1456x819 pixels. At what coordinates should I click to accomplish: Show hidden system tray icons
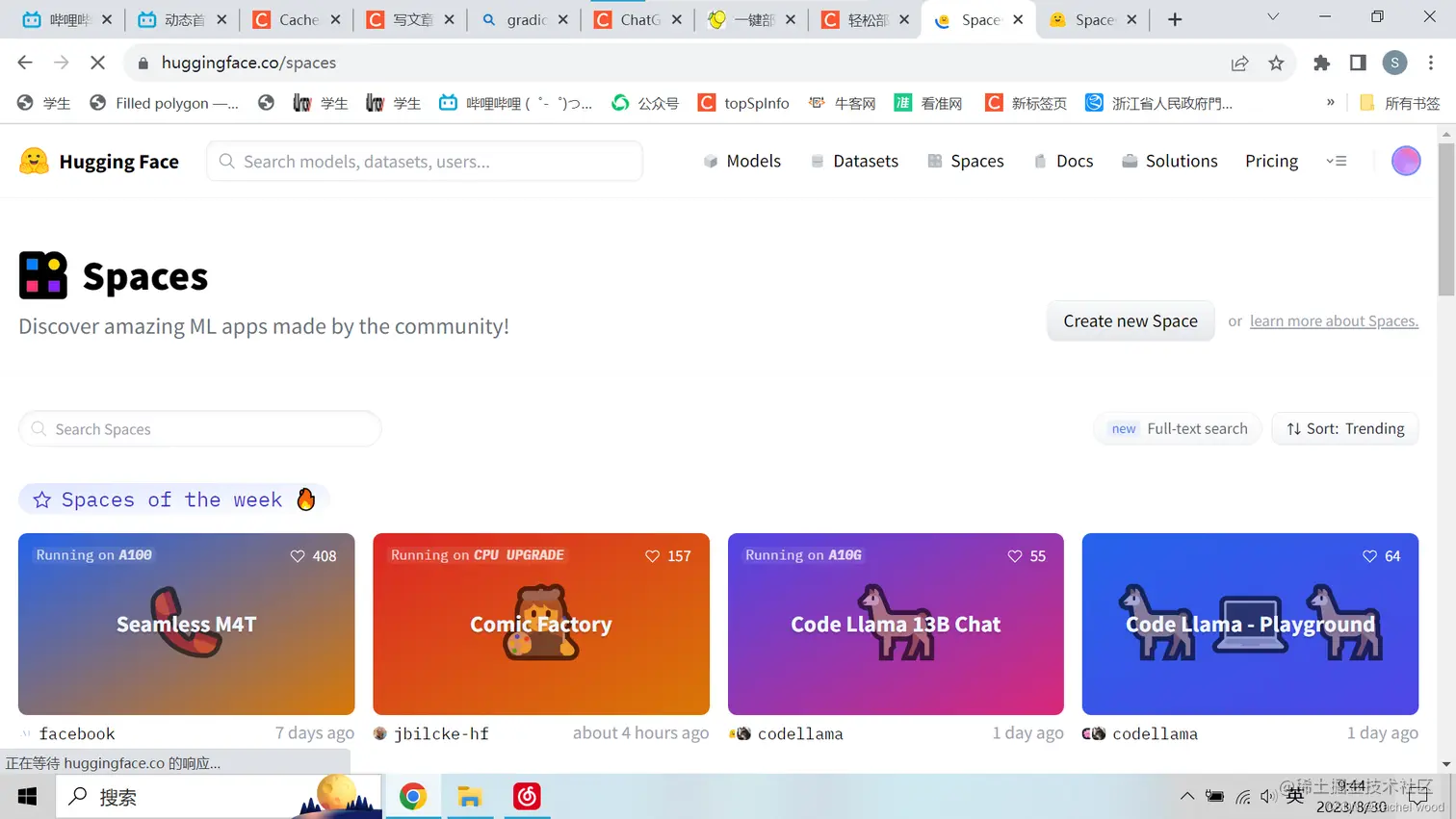(1187, 796)
